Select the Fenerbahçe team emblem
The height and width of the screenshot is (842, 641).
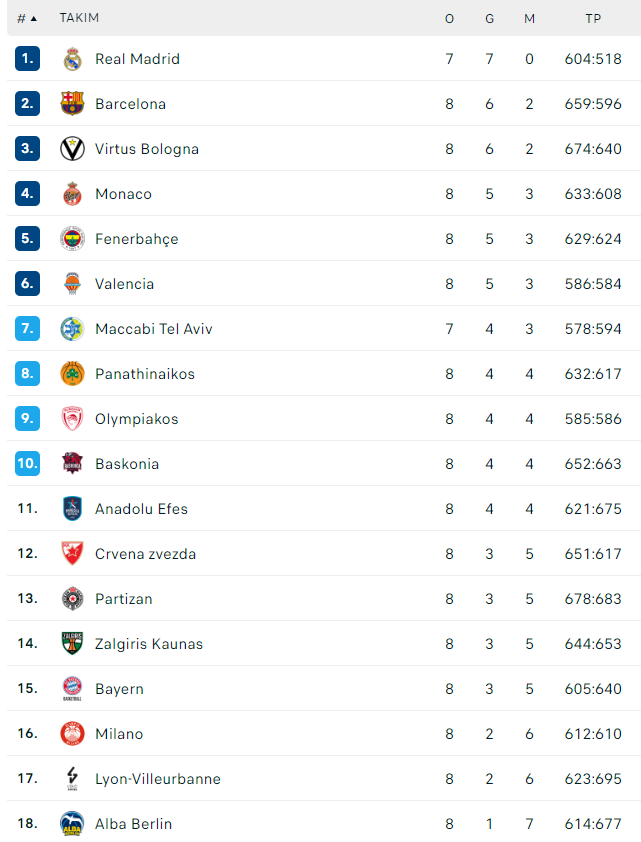point(72,239)
